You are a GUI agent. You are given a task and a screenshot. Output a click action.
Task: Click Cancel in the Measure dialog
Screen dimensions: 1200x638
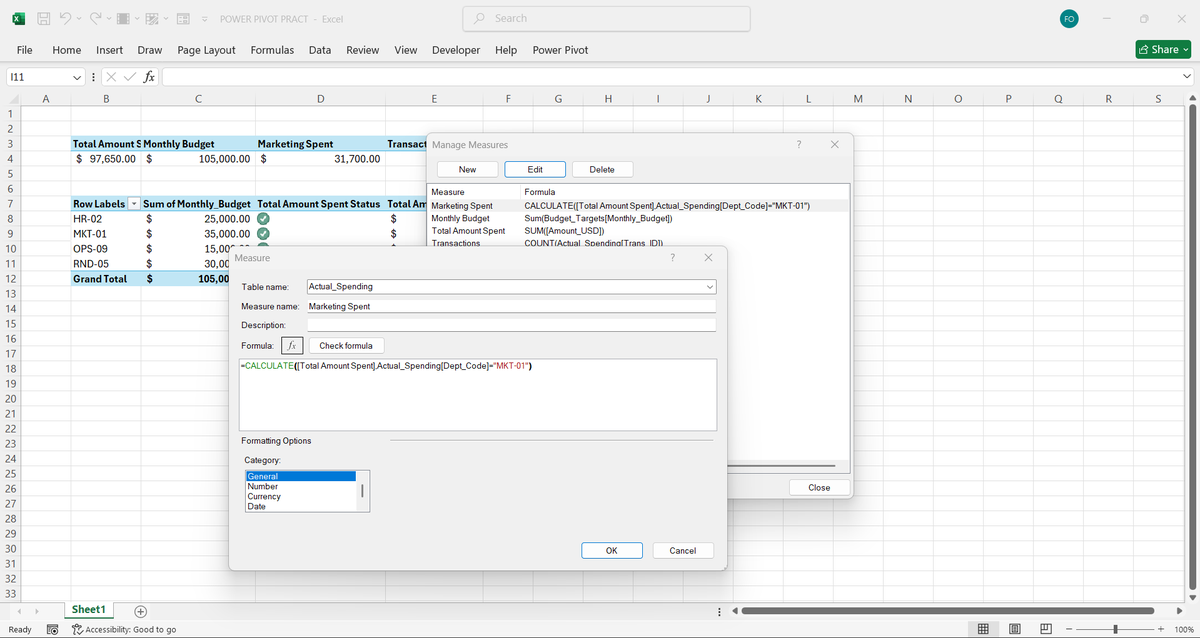tap(683, 551)
